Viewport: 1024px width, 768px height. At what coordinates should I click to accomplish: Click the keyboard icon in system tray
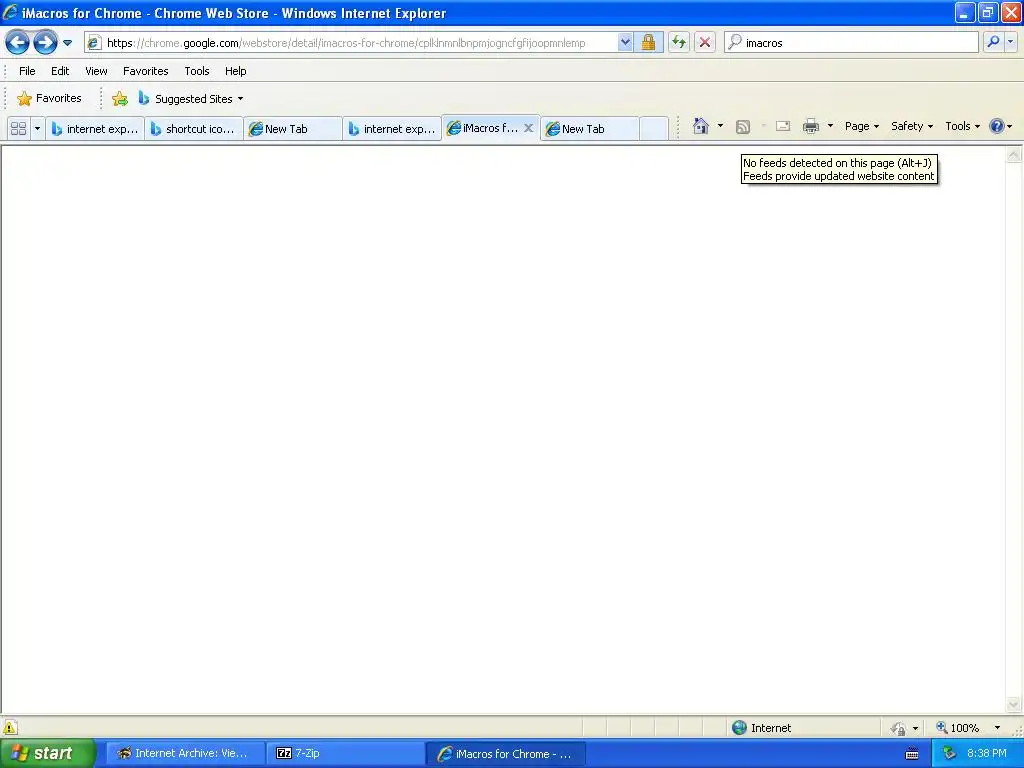(912, 754)
